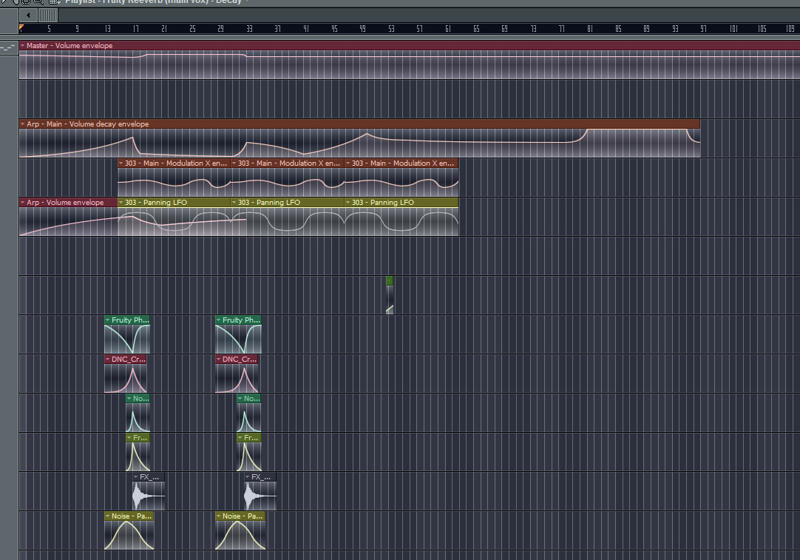Expand the Arp Main Volume decay envelope menu
800x560 pixels.
23,125
